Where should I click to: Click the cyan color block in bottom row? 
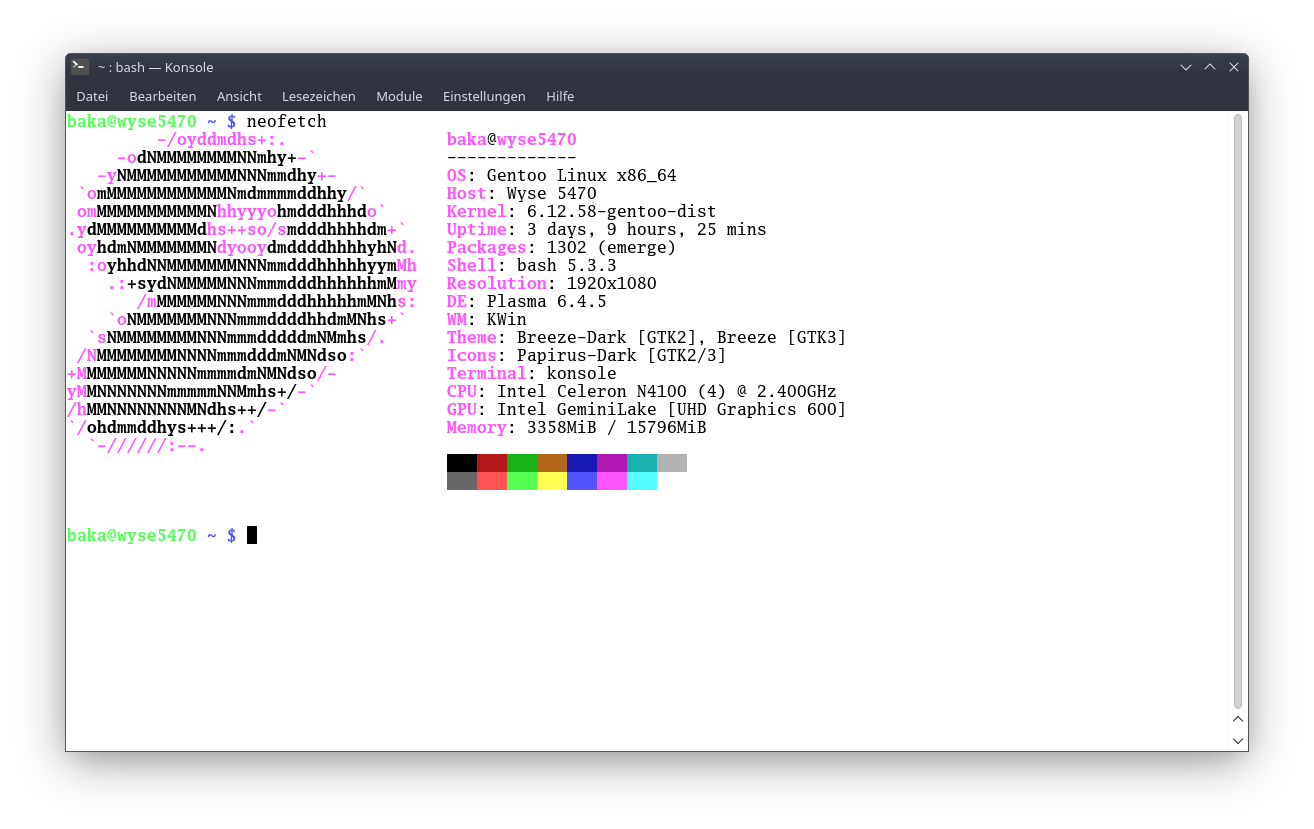tap(642, 481)
